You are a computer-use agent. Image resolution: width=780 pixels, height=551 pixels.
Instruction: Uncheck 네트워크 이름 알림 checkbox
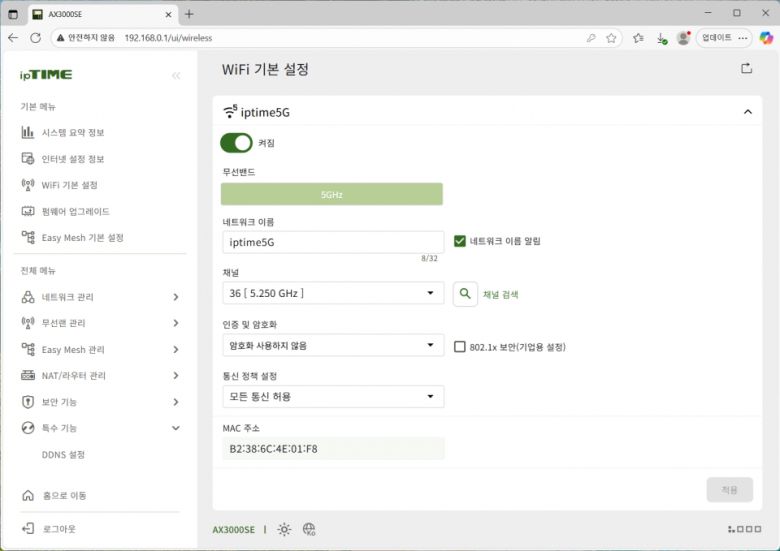point(460,241)
